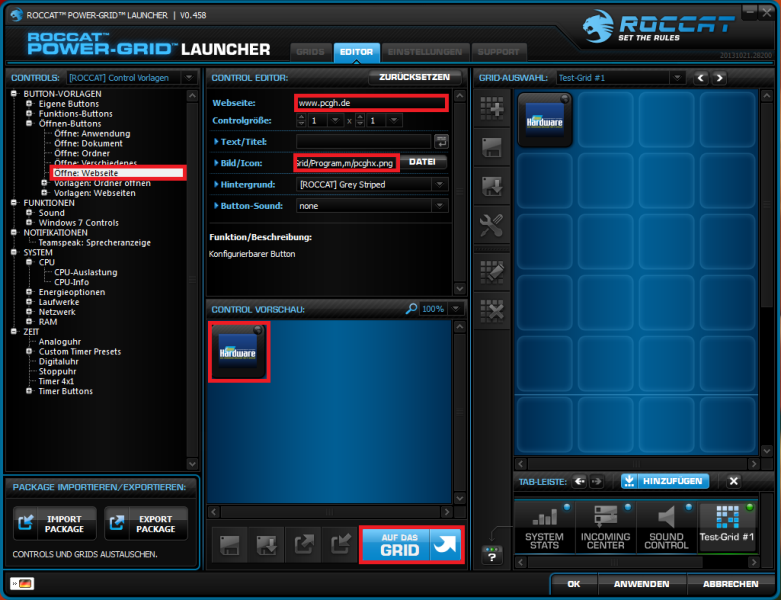Expand the Bild/Icon section
The height and width of the screenshot is (600, 781).
(x=216, y=163)
